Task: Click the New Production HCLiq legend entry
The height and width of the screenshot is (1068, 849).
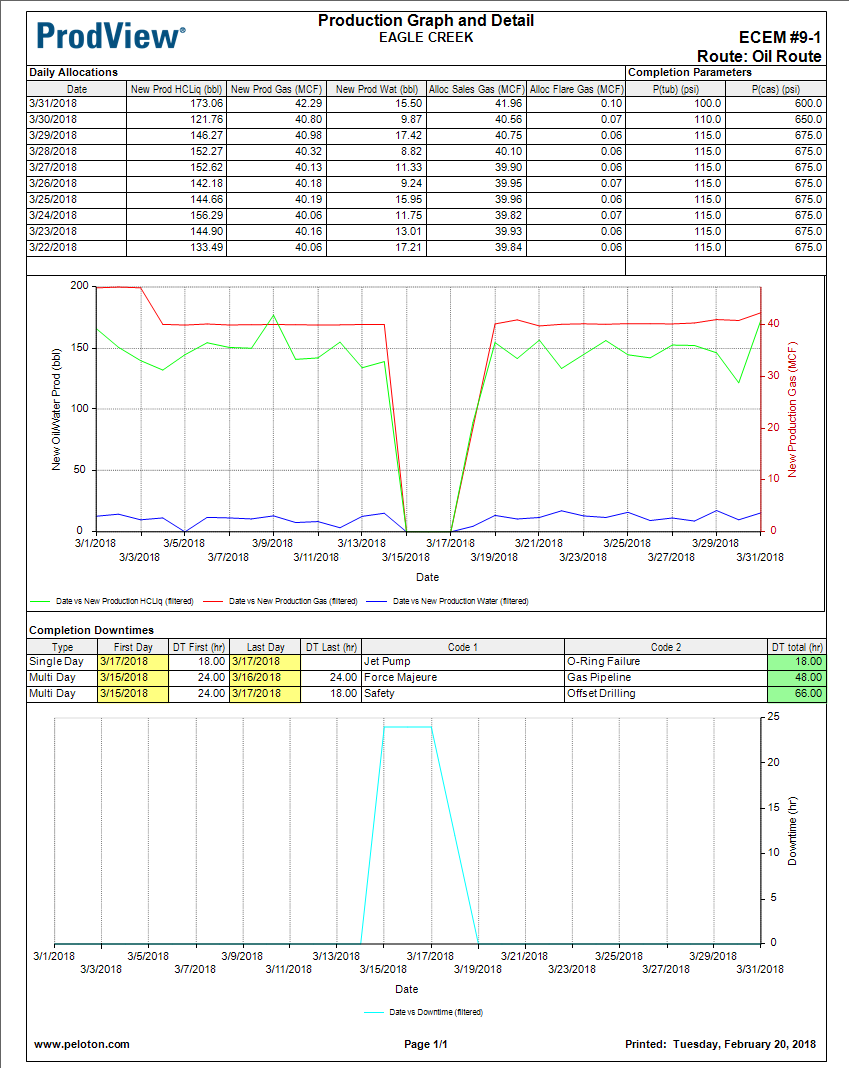Action: (112, 601)
